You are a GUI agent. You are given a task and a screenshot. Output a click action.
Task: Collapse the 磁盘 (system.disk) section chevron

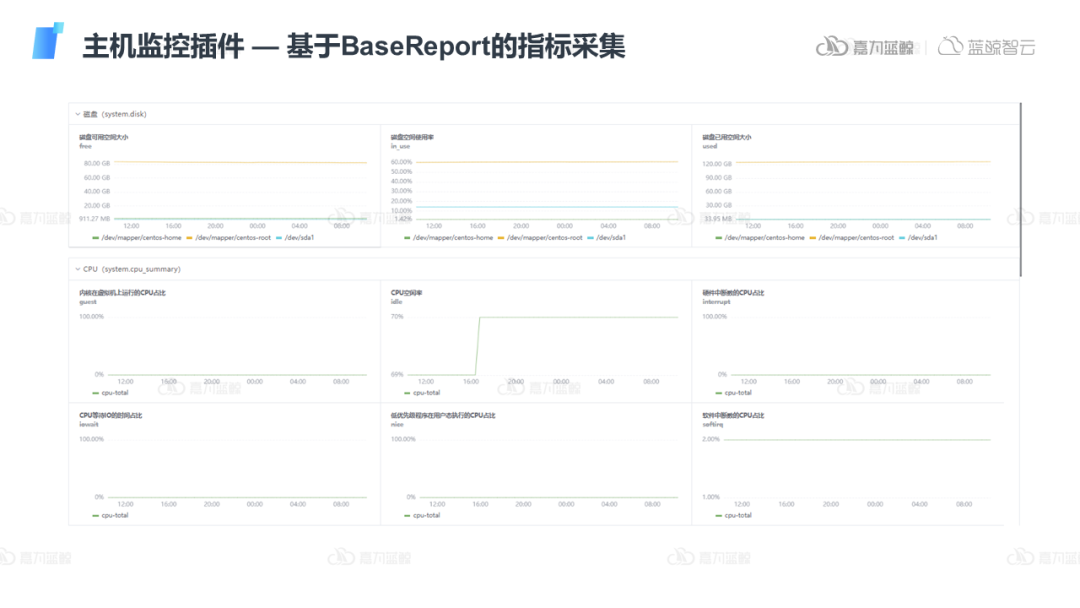pyautogui.click(x=77, y=114)
